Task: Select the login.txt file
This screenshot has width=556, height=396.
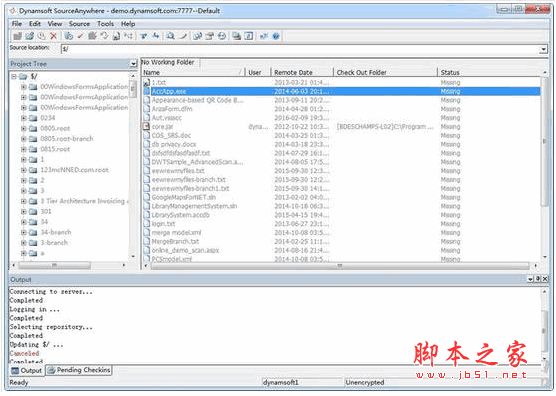Action: click(x=163, y=224)
